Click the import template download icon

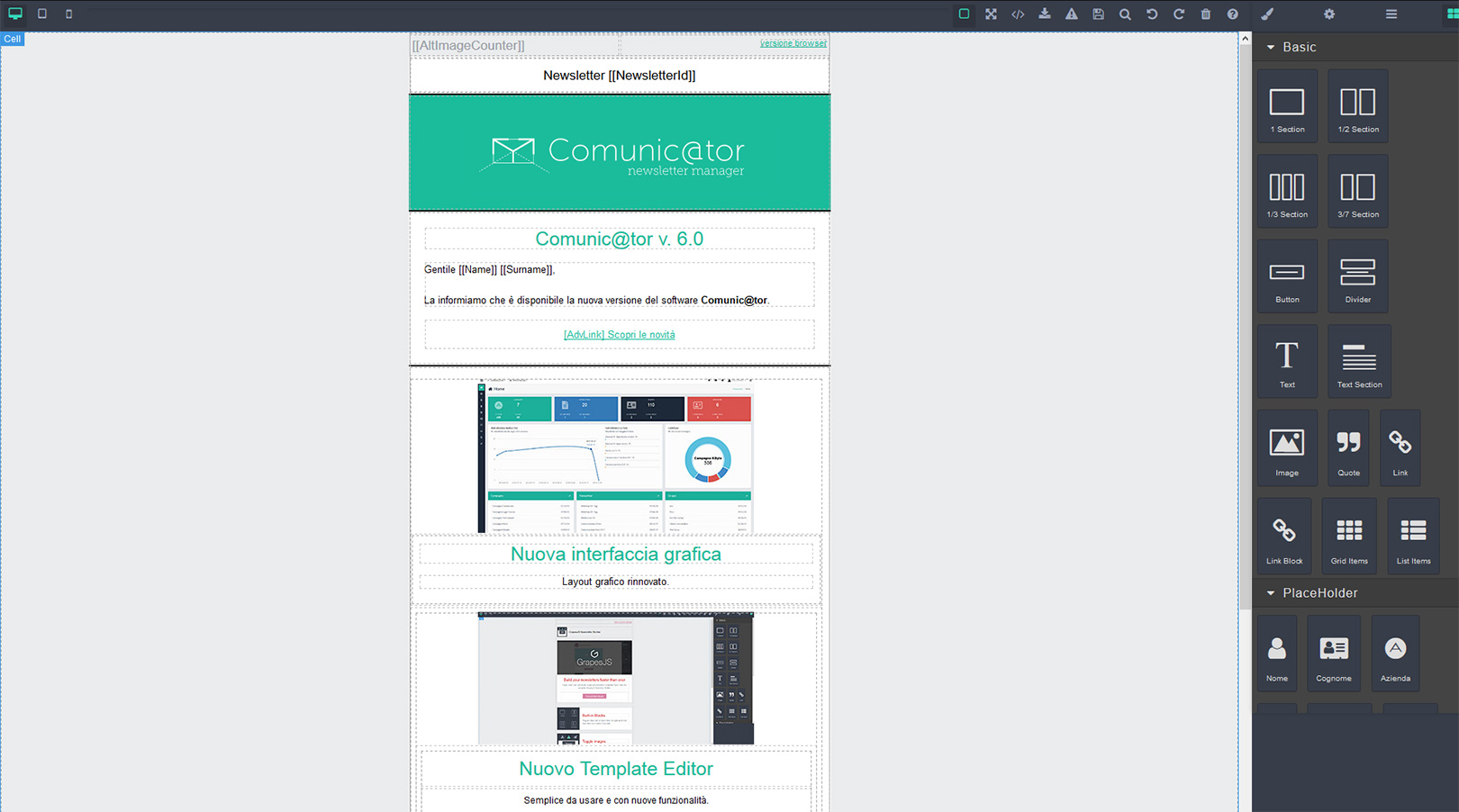[x=1045, y=14]
